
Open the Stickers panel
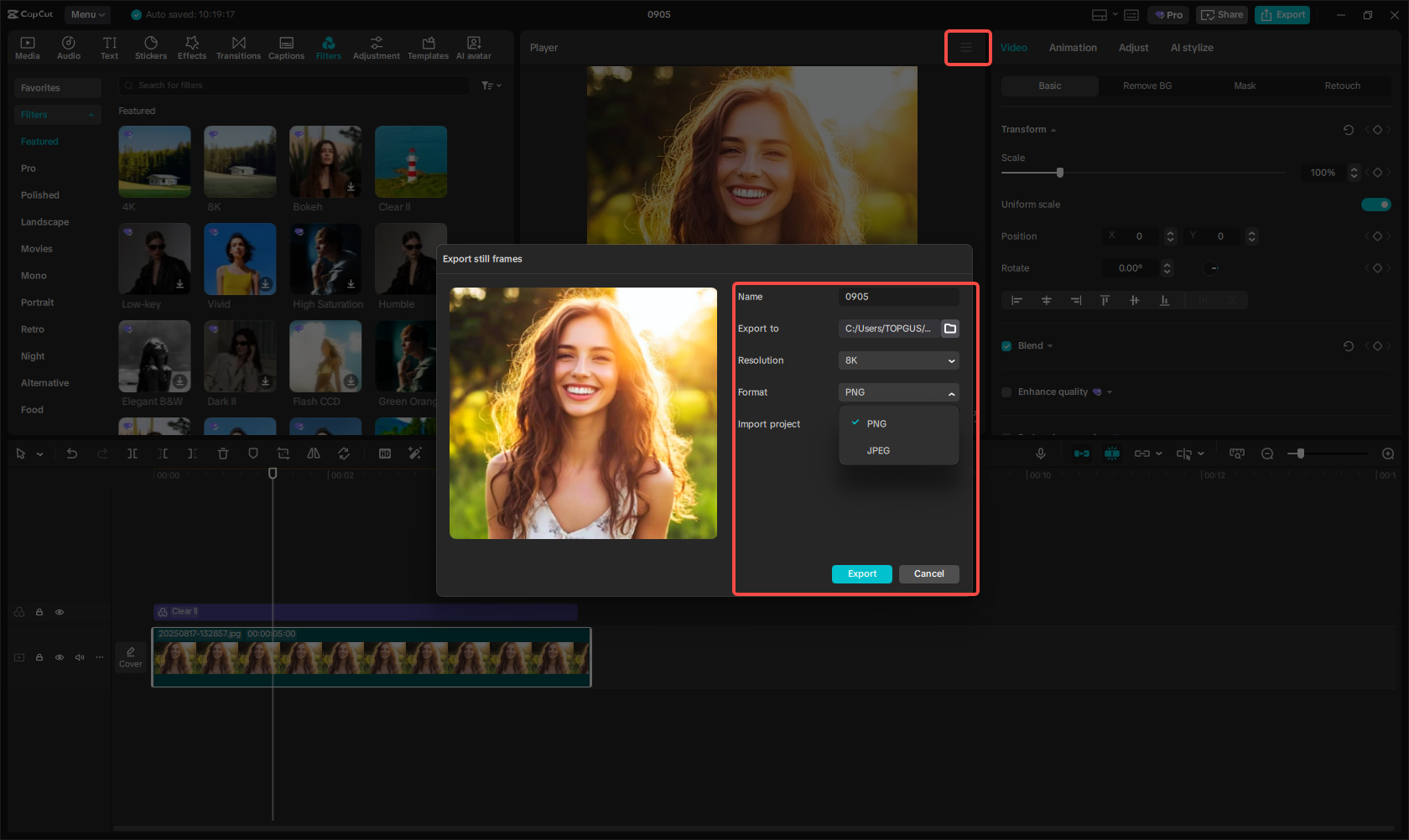coord(151,46)
